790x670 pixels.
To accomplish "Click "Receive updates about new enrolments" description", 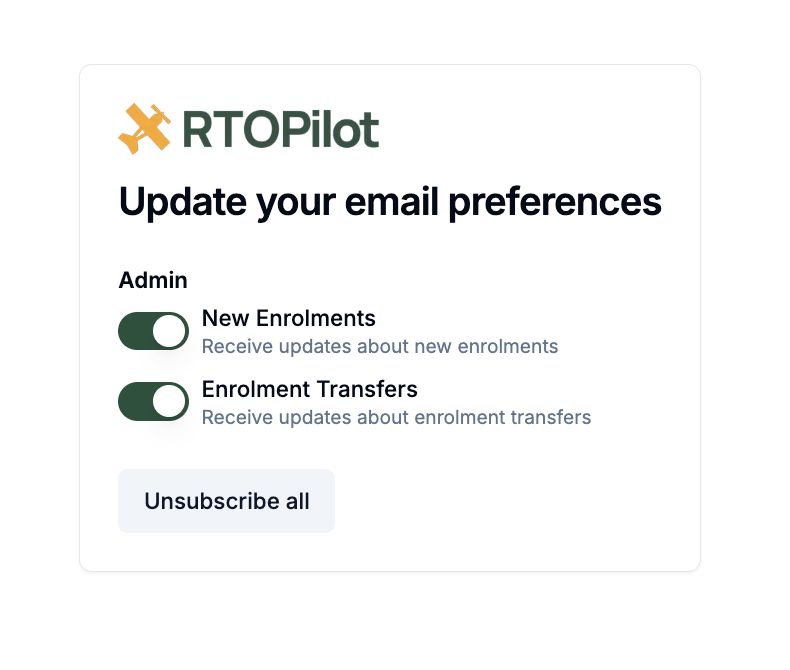I will 380,347.
